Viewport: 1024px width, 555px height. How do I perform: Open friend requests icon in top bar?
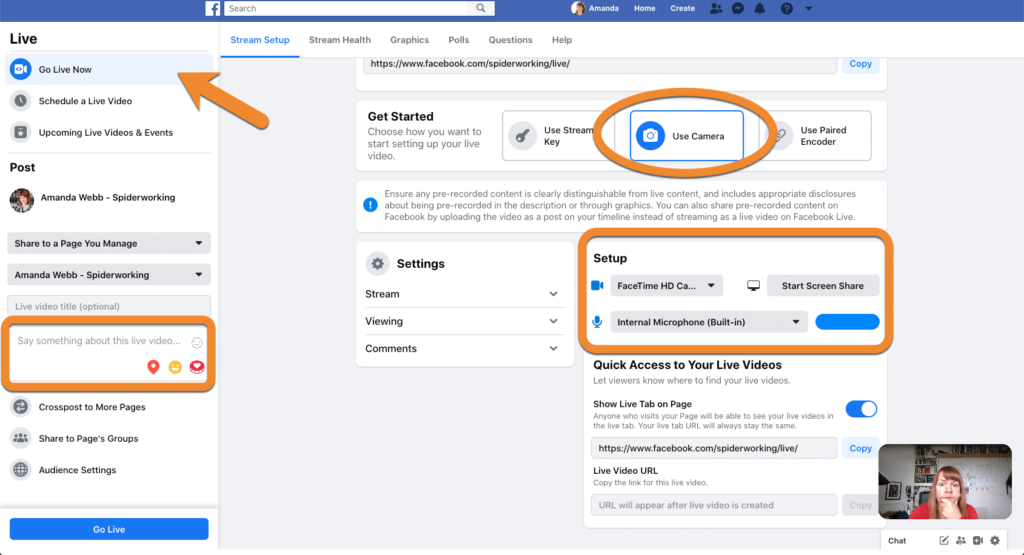(x=716, y=8)
